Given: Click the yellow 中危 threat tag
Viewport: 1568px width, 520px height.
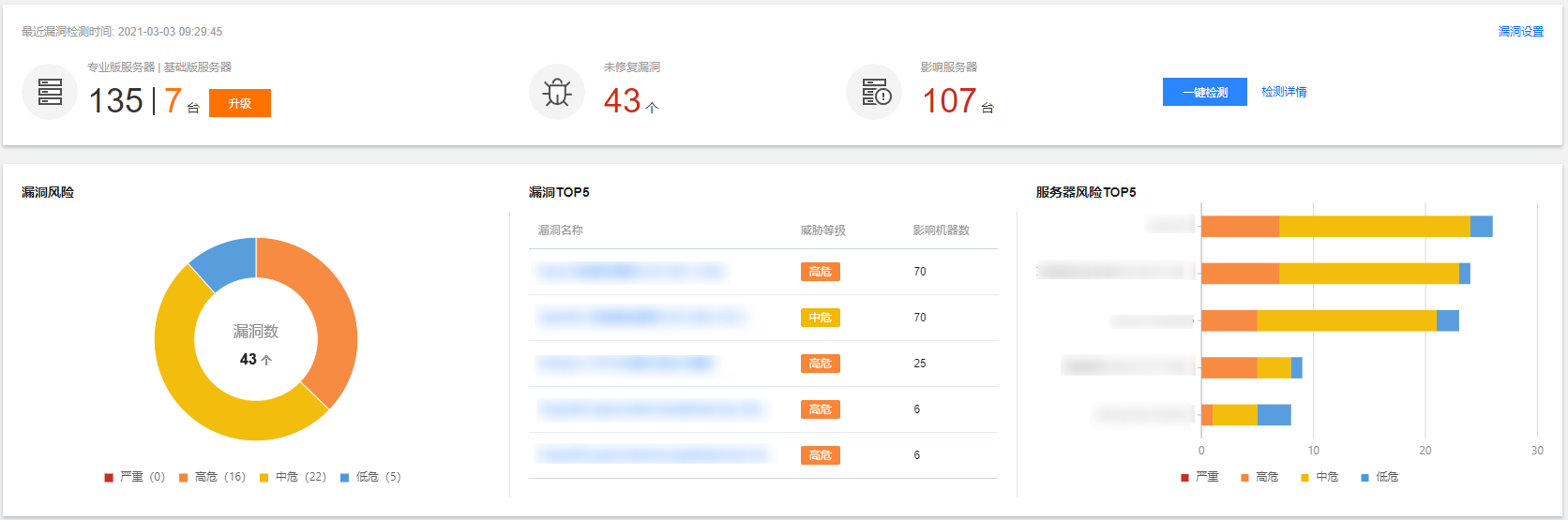Looking at the screenshot, I should click(821, 318).
